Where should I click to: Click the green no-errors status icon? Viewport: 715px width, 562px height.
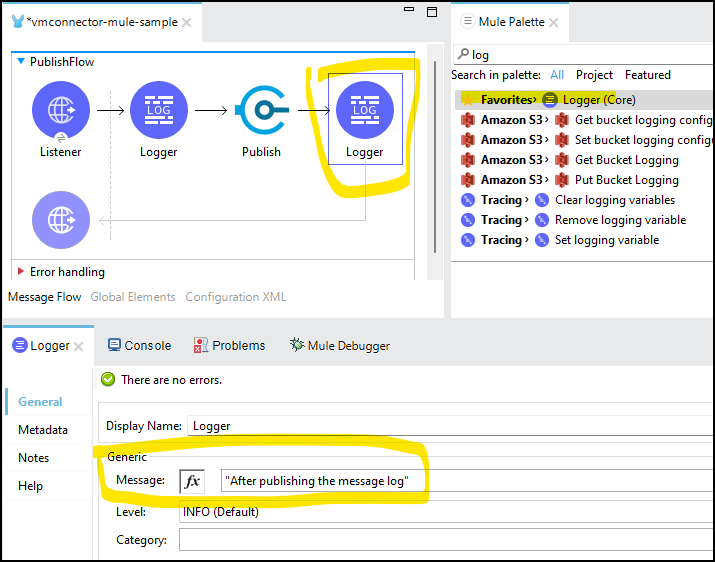[108, 380]
